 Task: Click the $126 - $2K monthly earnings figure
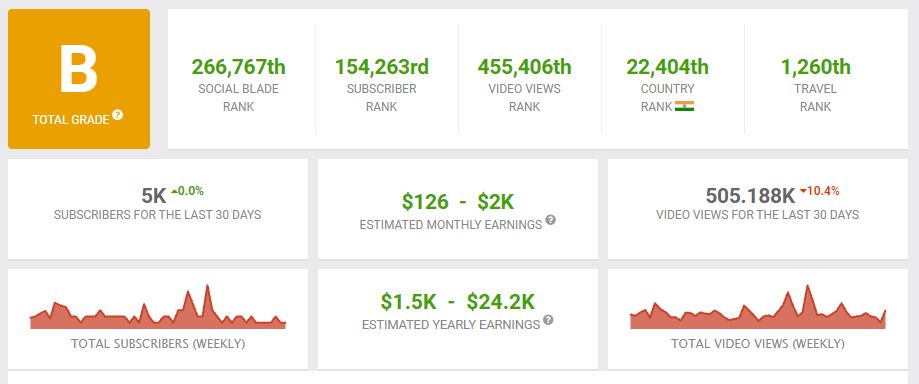(x=458, y=202)
